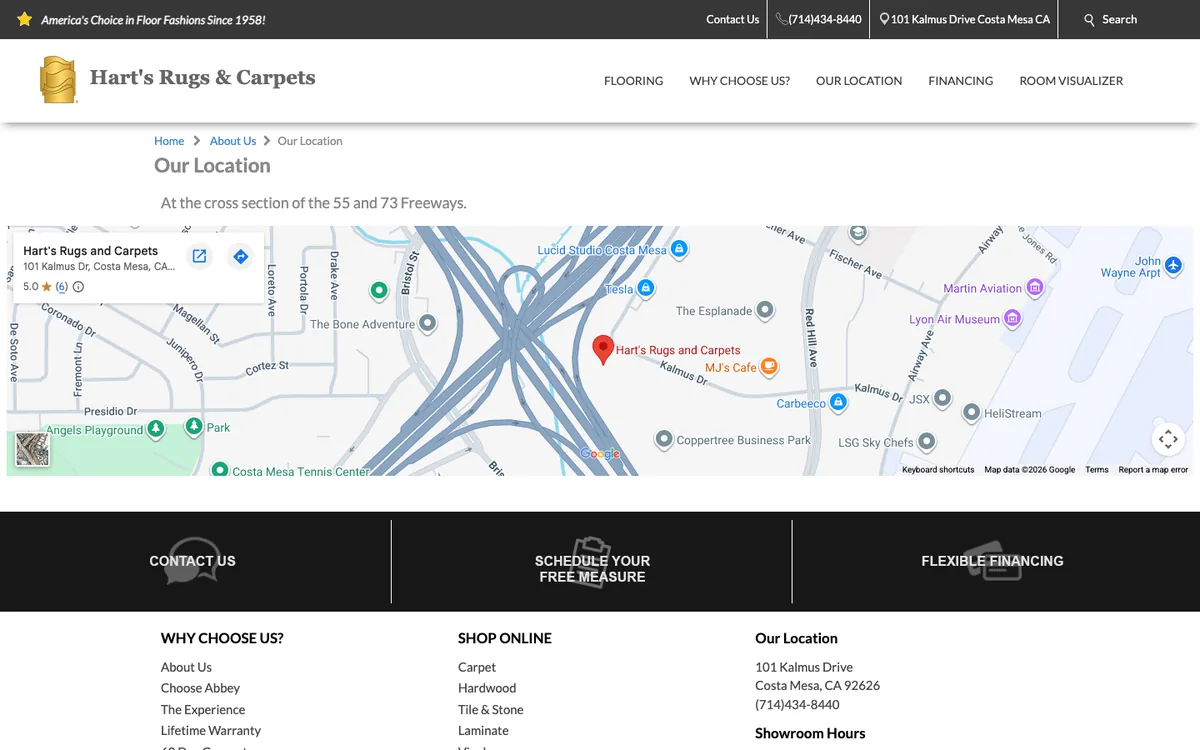The width and height of the screenshot is (1200, 750).
Task: Open the Choose Abbey footer link
Action: [x=200, y=688]
